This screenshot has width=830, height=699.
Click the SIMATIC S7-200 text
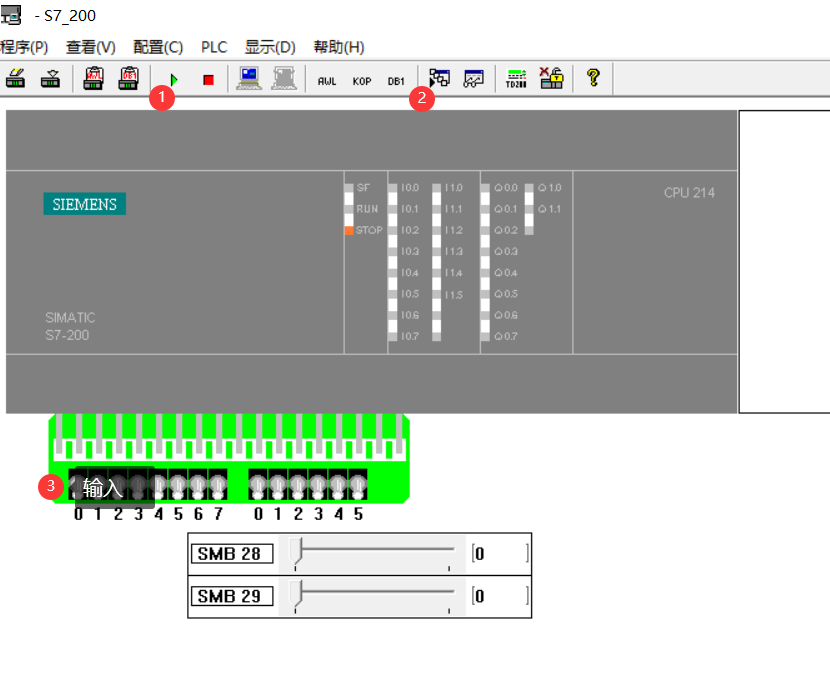coord(70,326)
